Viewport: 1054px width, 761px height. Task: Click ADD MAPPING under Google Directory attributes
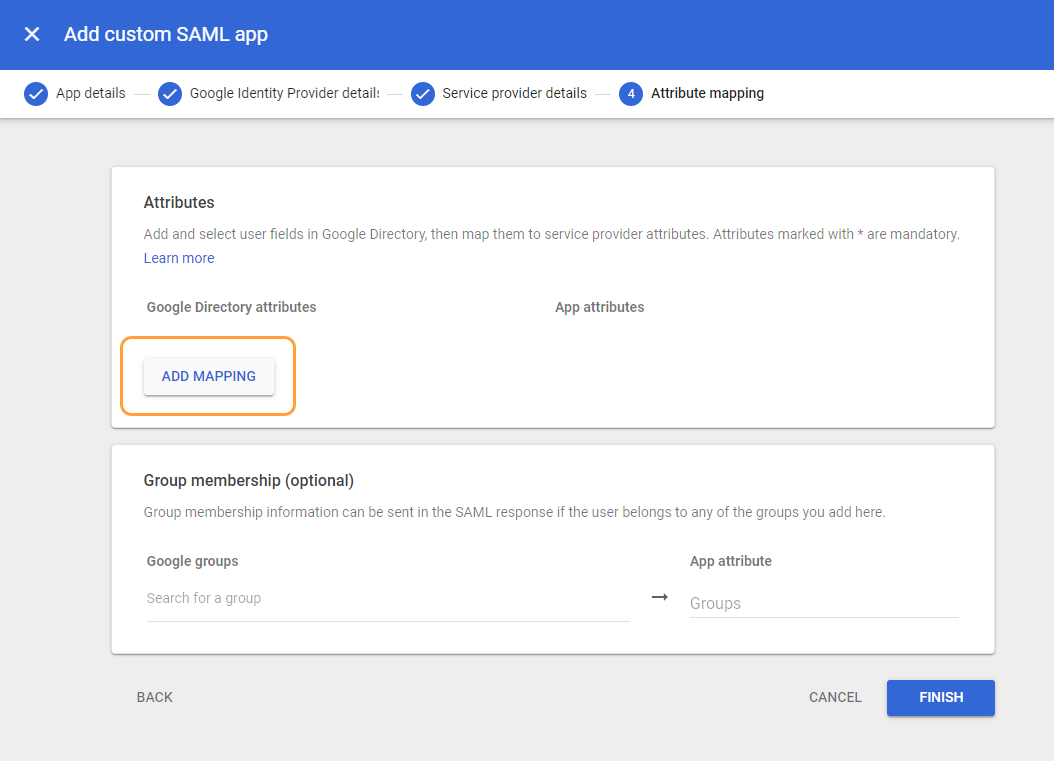point(208,376)
